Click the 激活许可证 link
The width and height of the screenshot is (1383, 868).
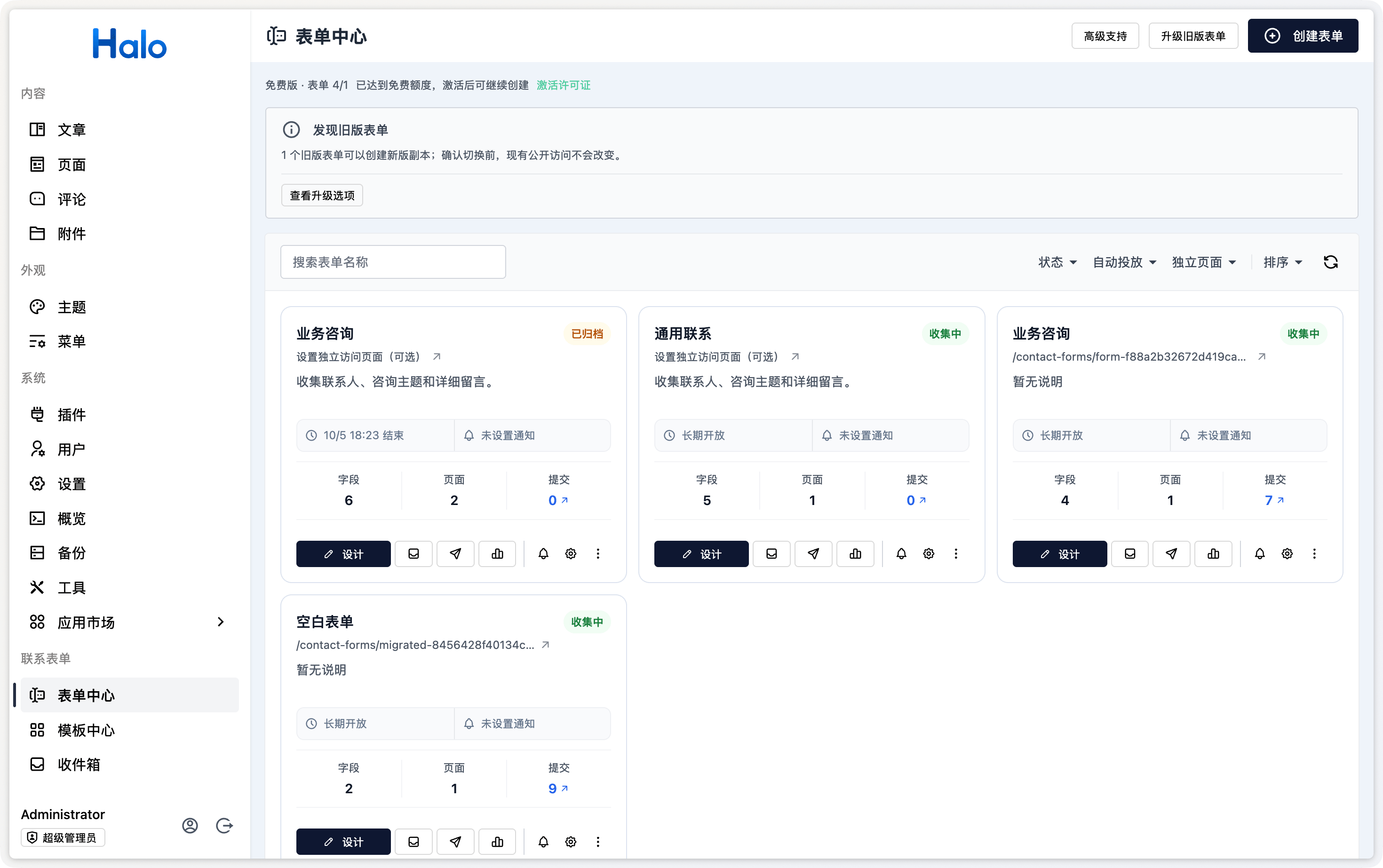[563, 85]
